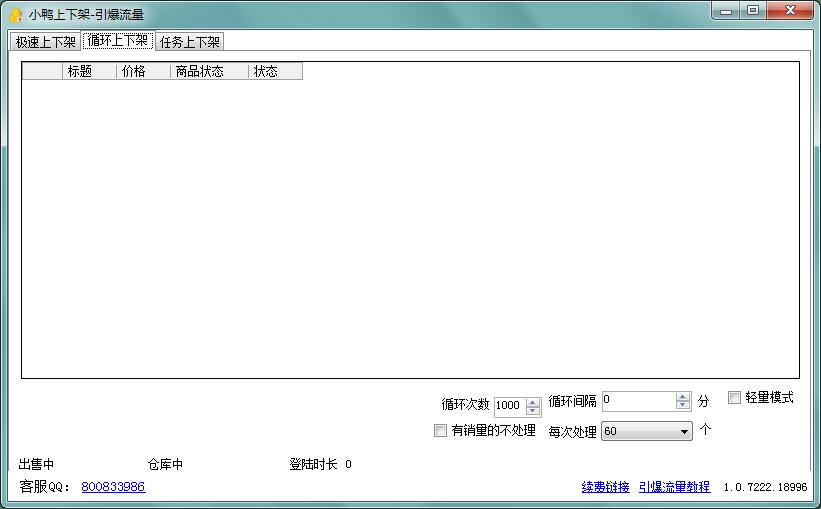Open the 任务上下架 tab

(x=190, y=42)
